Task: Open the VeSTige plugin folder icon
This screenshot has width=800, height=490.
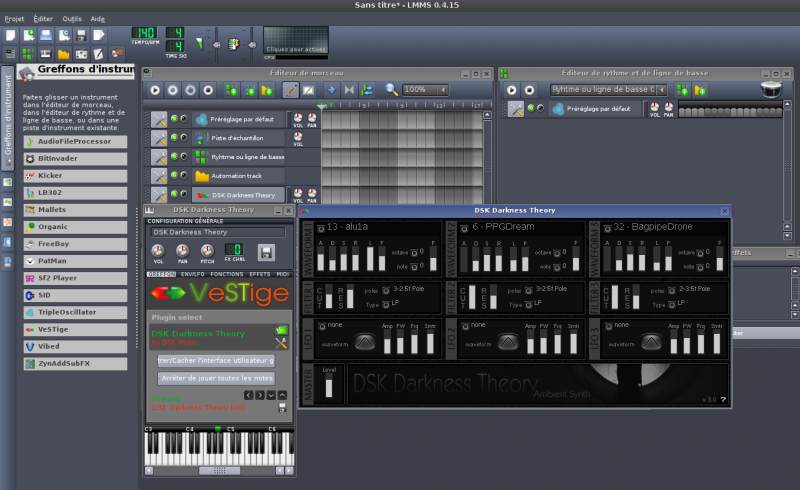Action: 281,331
